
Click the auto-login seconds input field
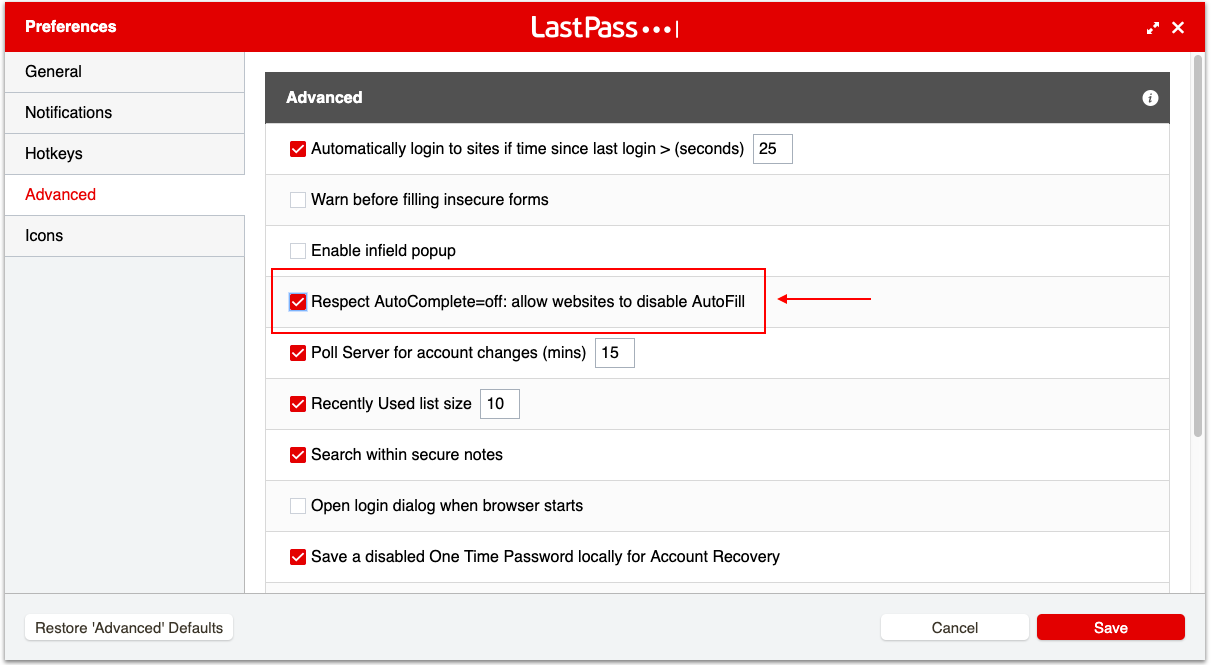(x=772, y=149)
